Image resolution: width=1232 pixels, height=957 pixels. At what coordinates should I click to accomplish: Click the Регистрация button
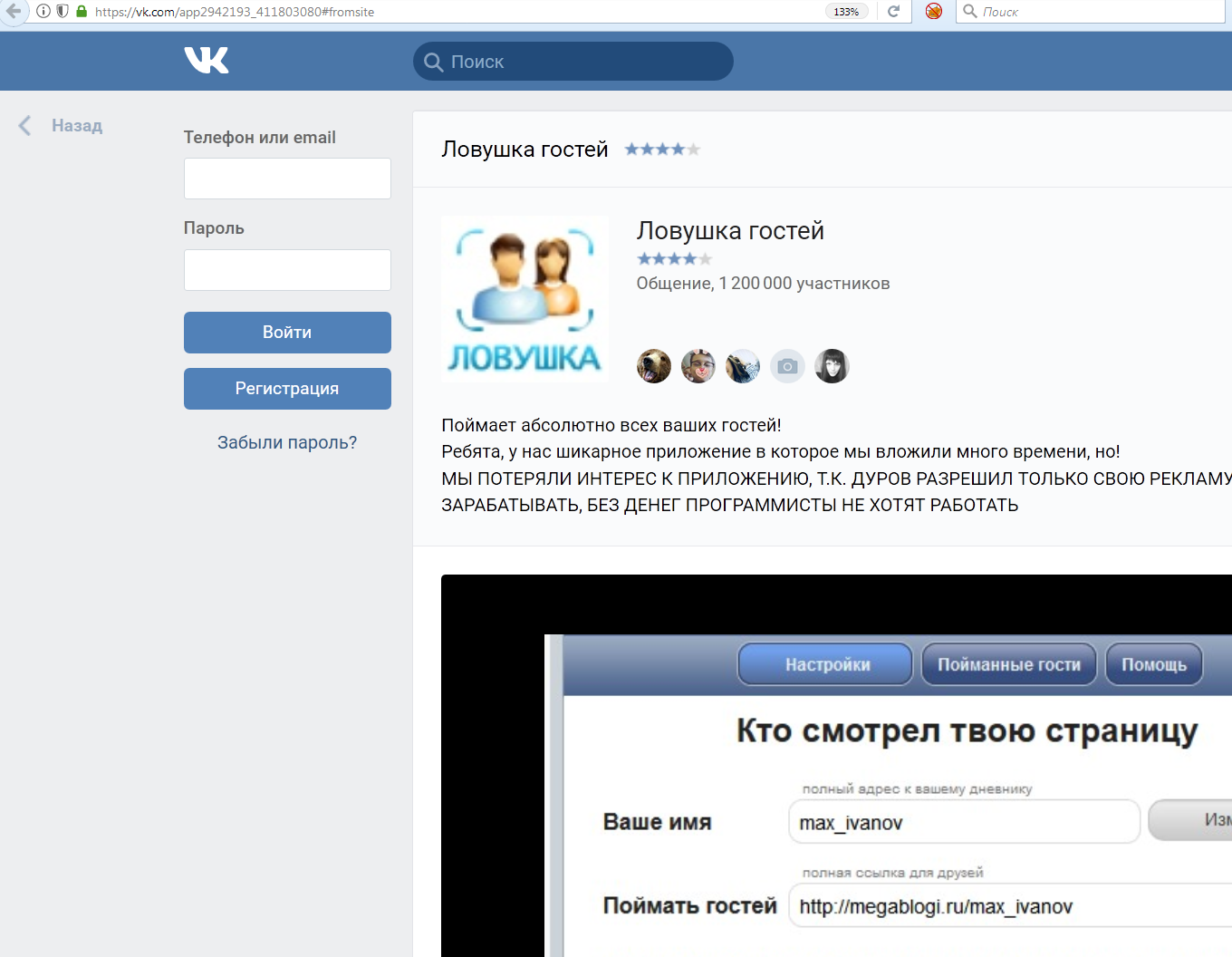pos(287,389)
